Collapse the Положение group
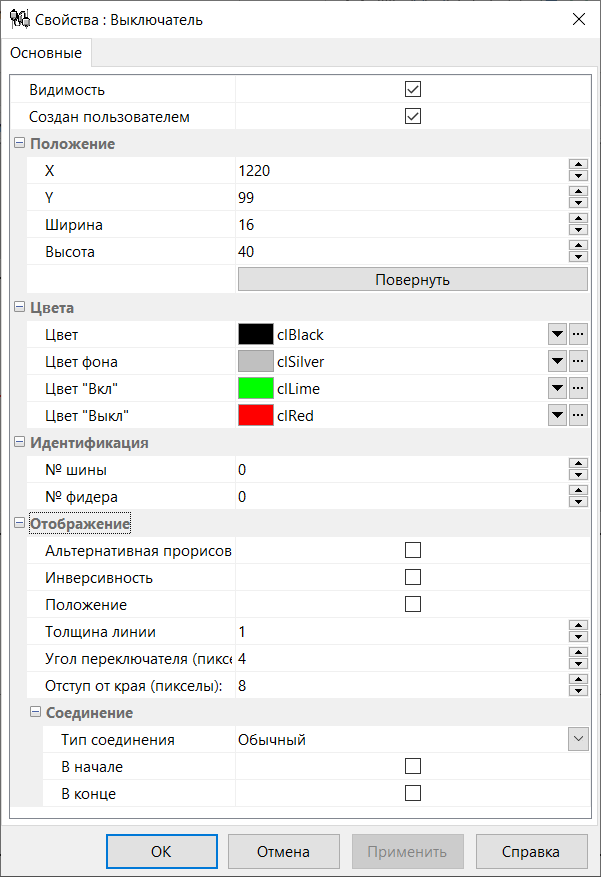Screen dimensions: 601x877 pyautogui.click(x=20, y=143)
